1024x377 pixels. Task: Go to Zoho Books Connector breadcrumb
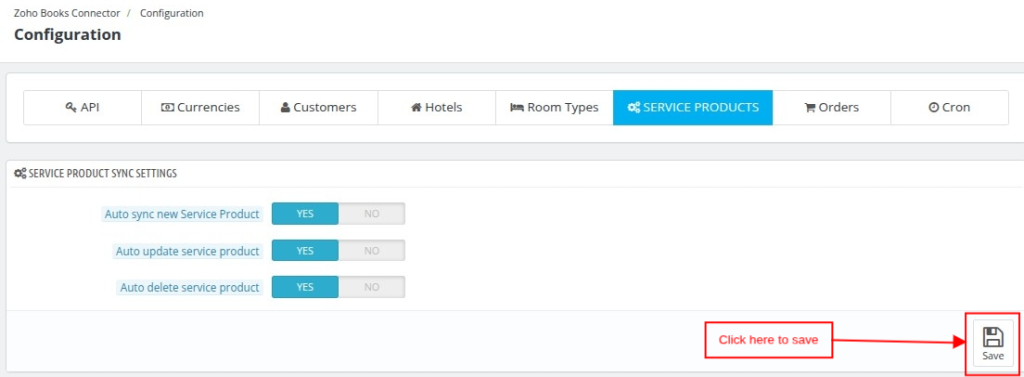[x=67, y=13]
